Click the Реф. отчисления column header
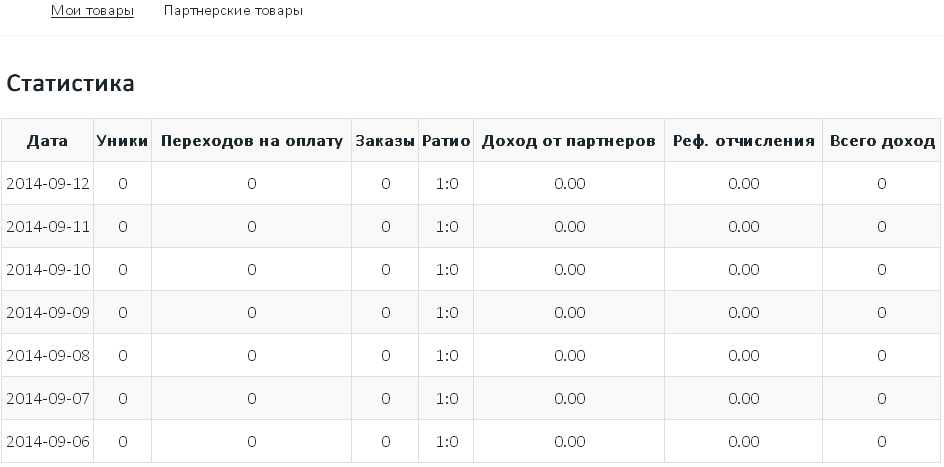944x467 pixels. [744, 141]
